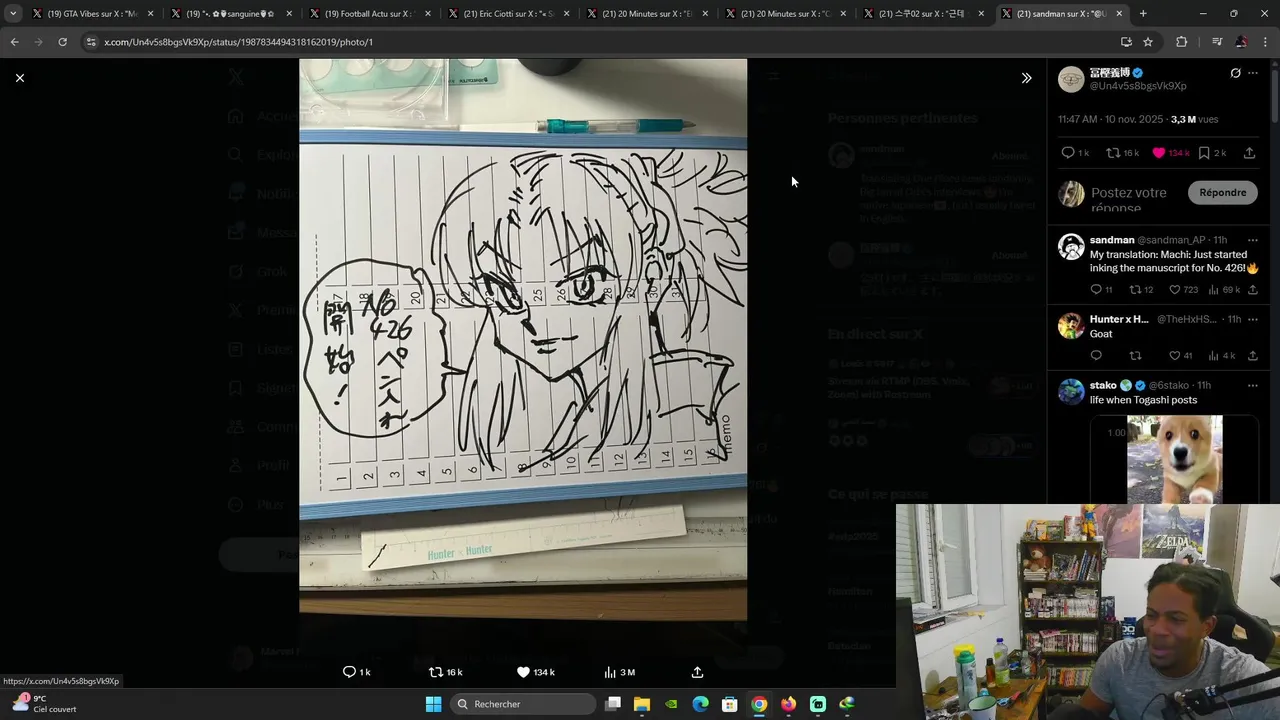Screen dimensions: 1280x720
Task: Click the taskbar Rechercher search box
Action: tap(522, 704)
